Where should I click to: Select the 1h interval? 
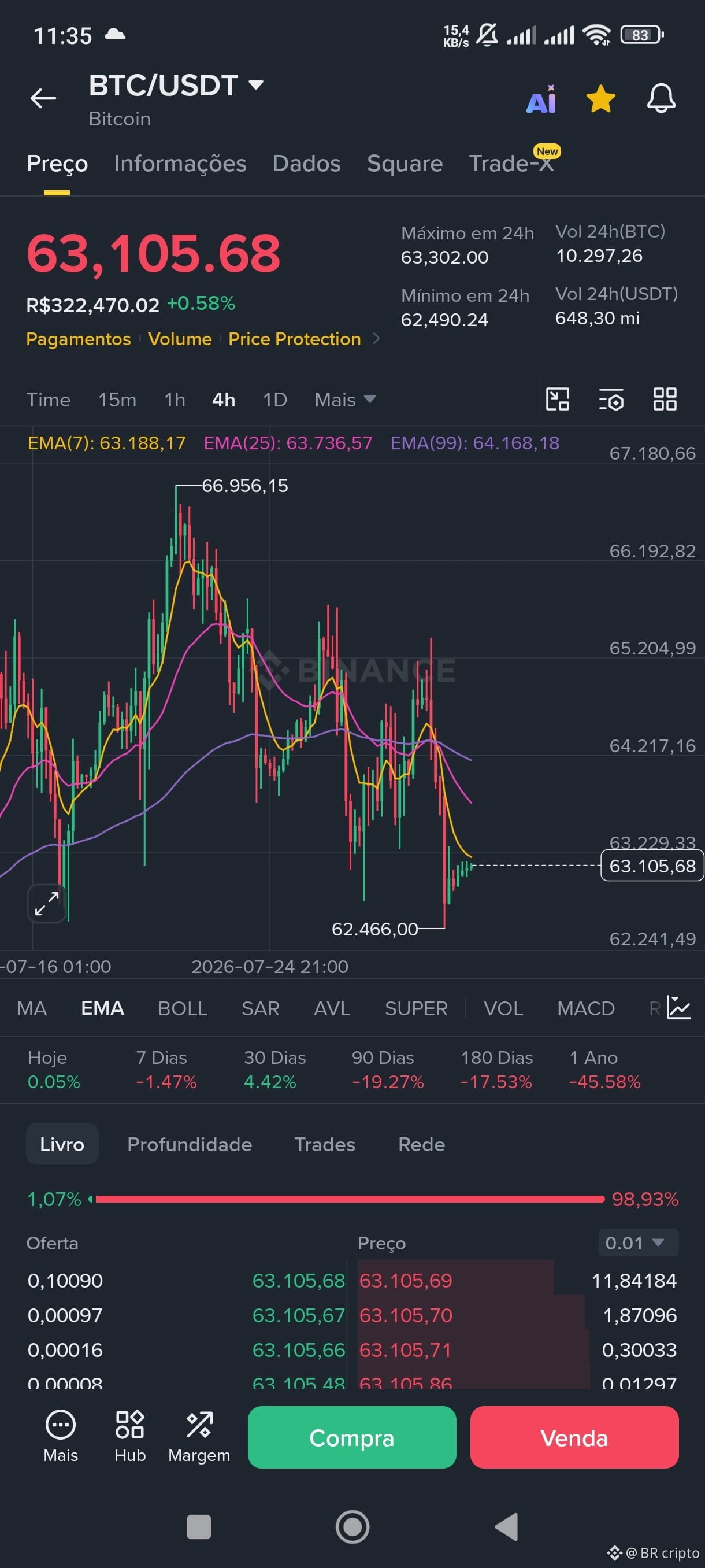(175, 400)
